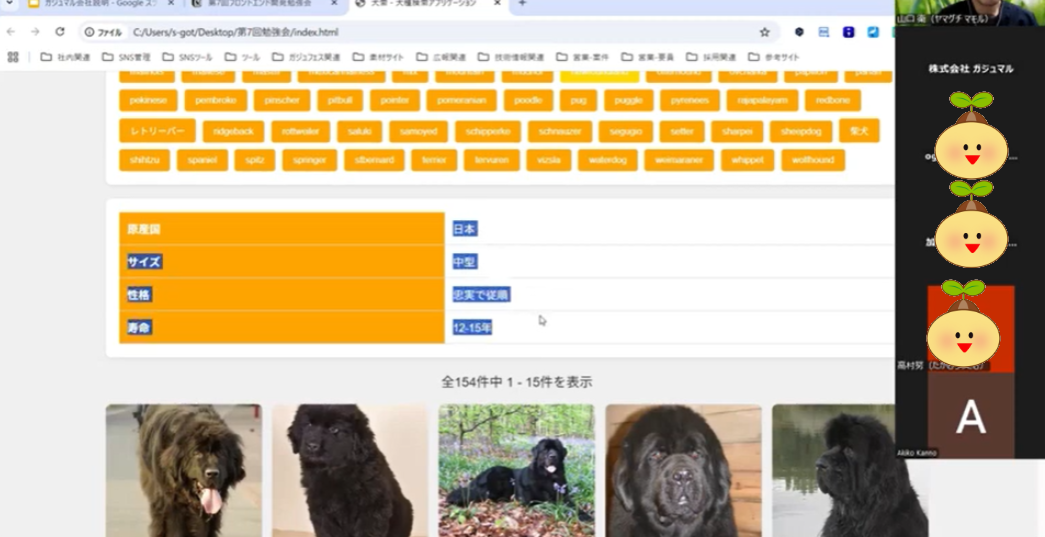This screenshot has width=1045, height=537.
Task: Select the shihtzu breed button
Action: click(145, 161)
